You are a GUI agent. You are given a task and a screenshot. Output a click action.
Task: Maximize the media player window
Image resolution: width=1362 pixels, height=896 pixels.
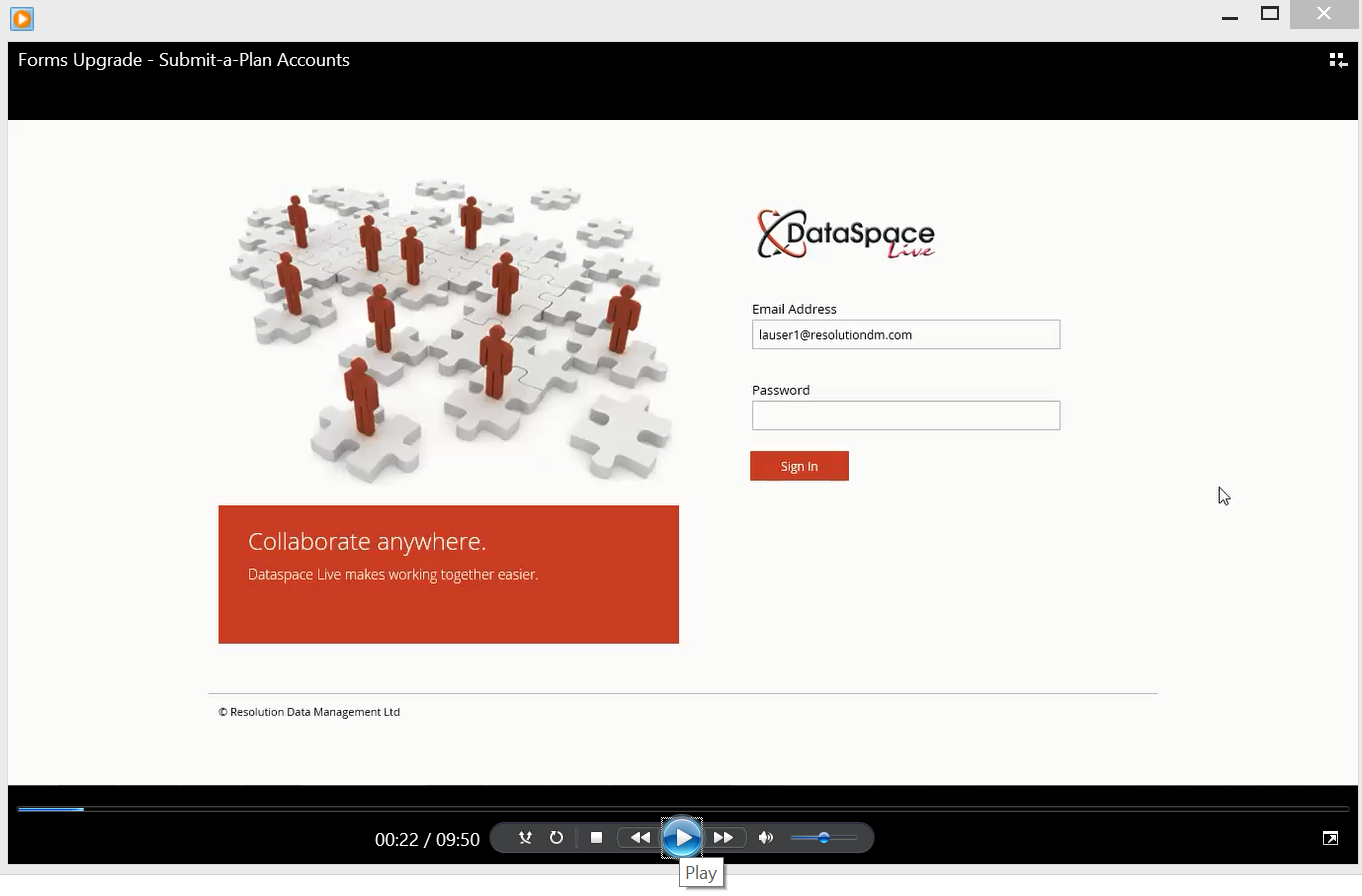pos(1270,14)
